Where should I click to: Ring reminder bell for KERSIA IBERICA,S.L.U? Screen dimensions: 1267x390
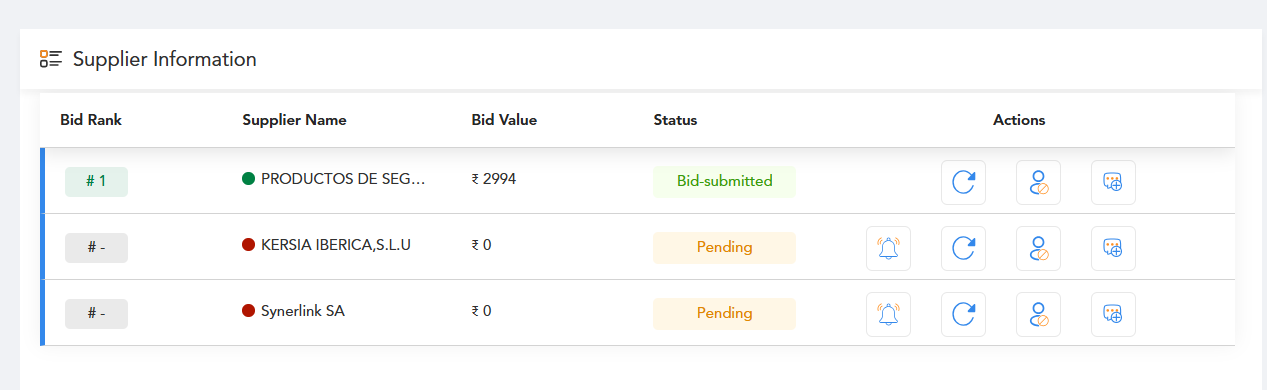pos(888,248)
